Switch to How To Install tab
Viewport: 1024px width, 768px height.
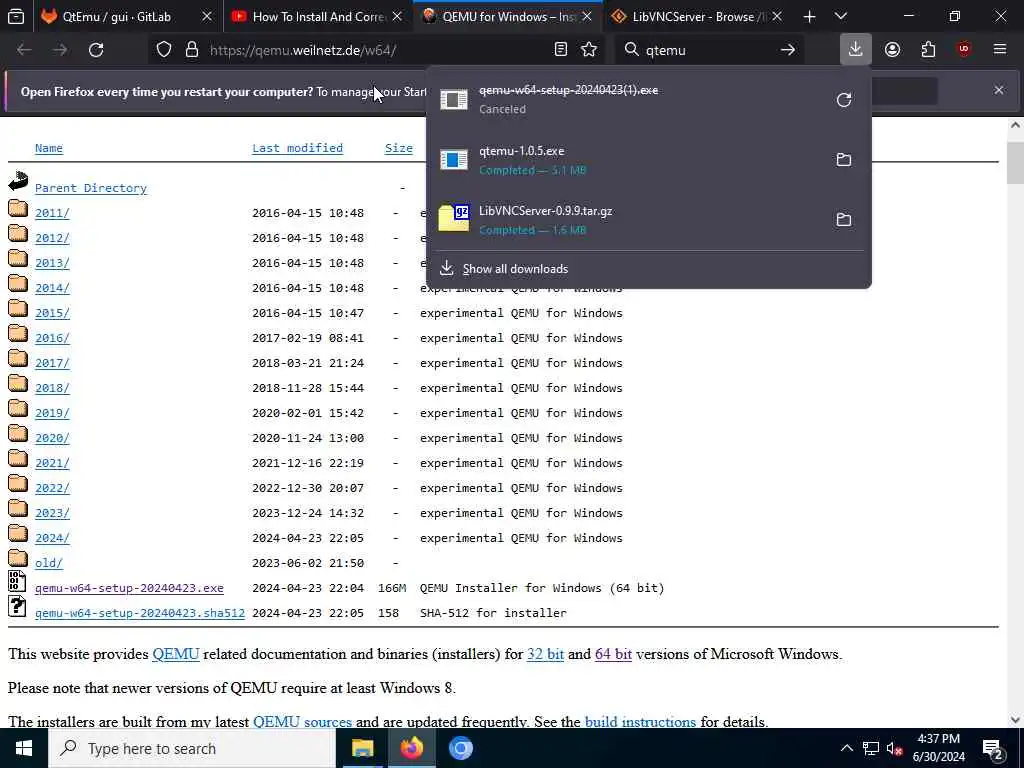tap(318, 17)
